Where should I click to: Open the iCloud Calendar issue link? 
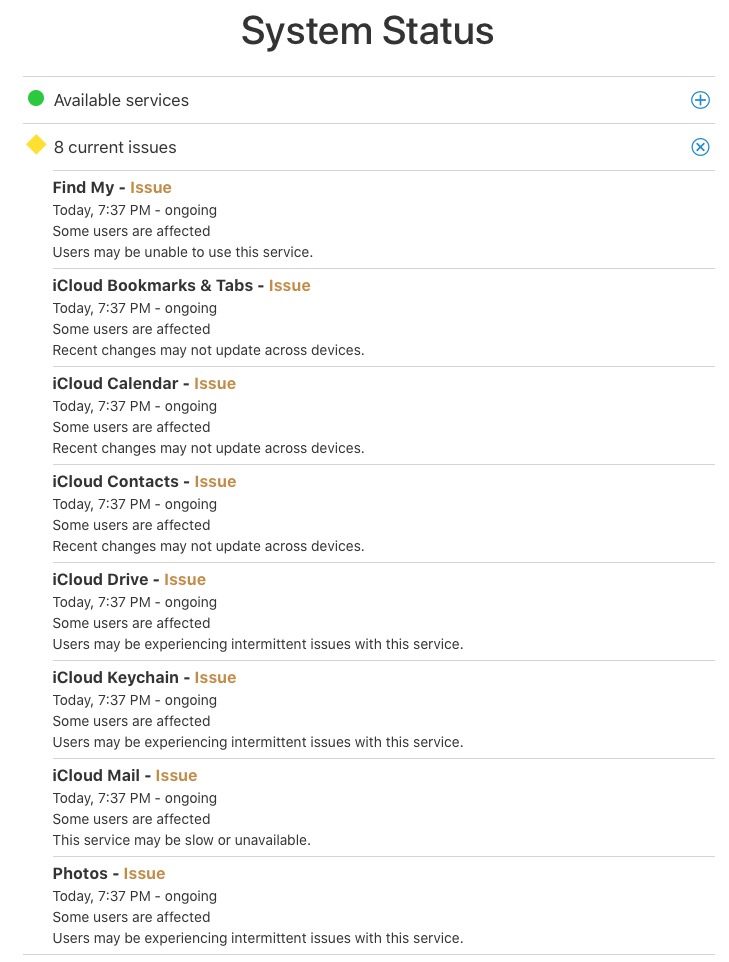click(215, 383)
